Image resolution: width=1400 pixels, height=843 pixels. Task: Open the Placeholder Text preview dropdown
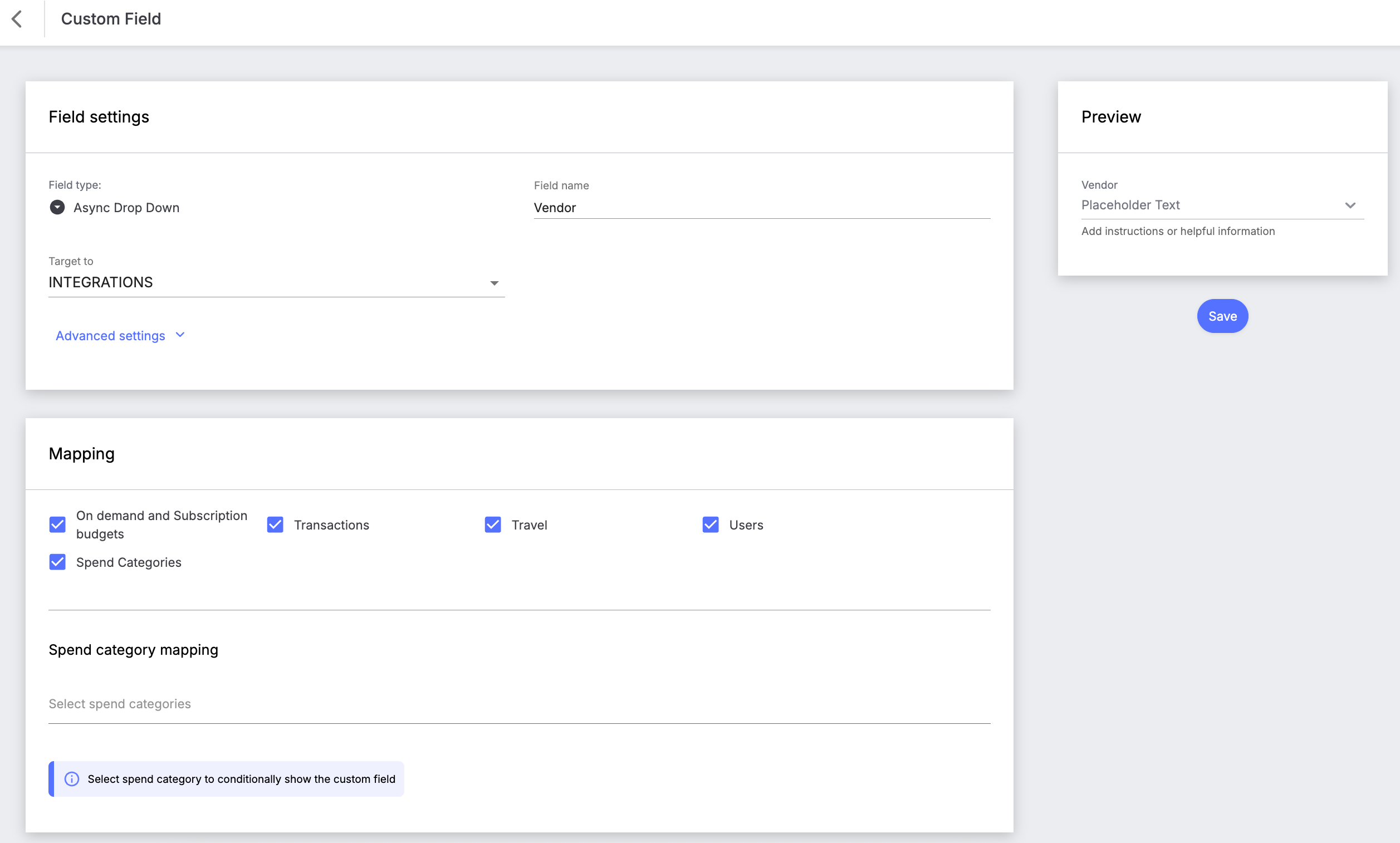coord(1222,205)
